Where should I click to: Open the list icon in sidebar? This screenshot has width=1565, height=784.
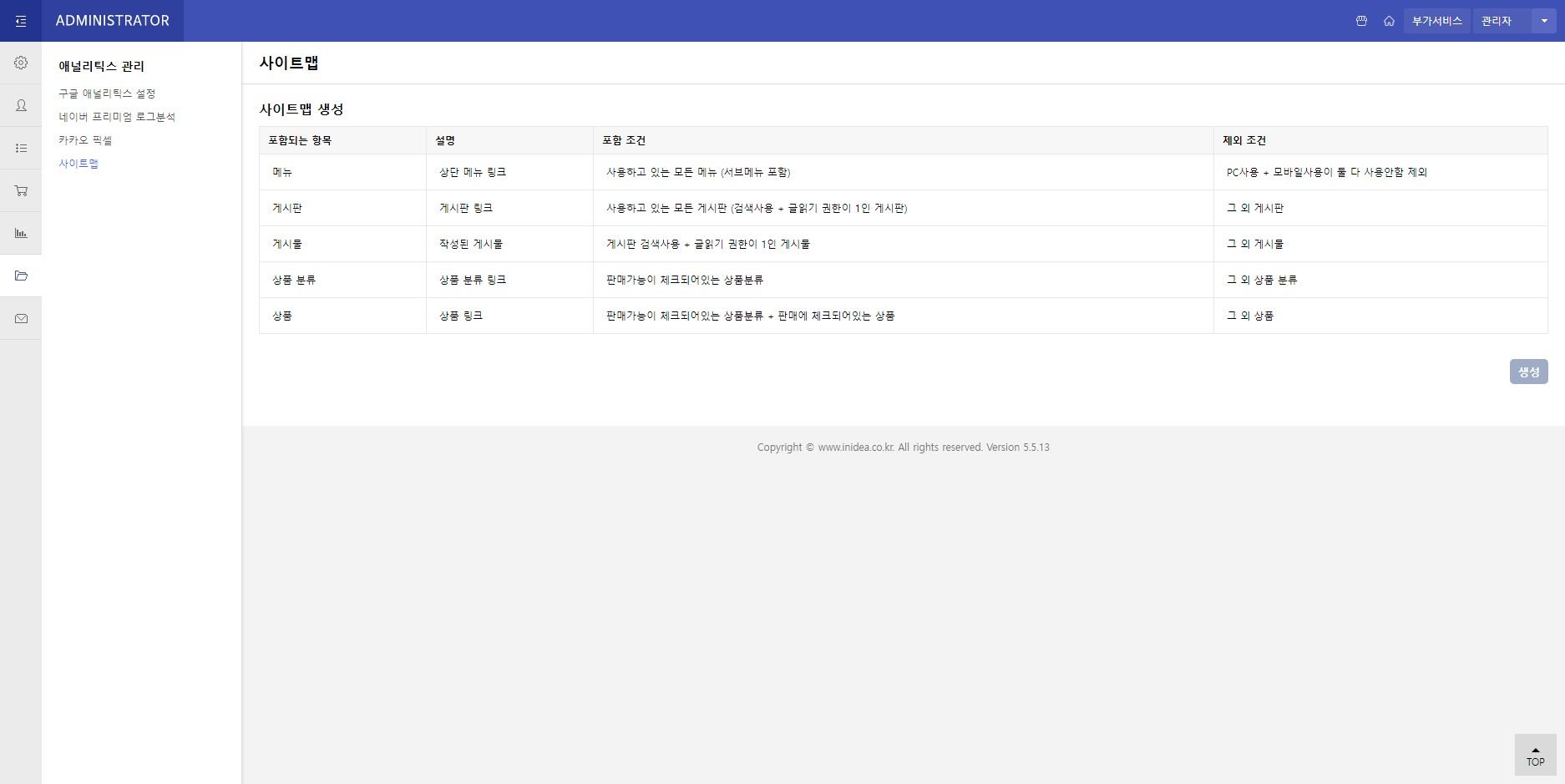(21, 148)
